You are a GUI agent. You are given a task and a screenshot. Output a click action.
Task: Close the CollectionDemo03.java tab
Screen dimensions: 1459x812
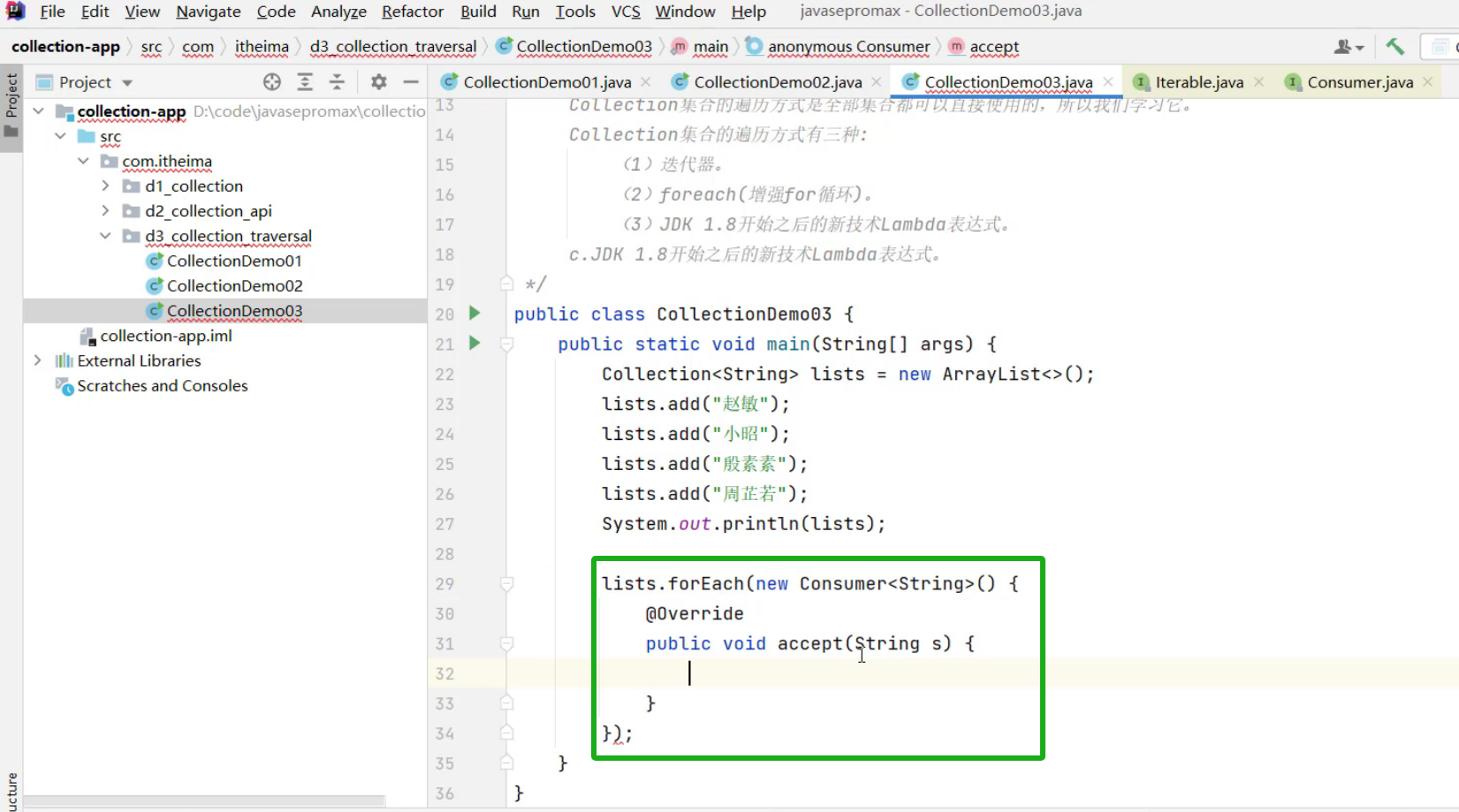coord(1108,82)
